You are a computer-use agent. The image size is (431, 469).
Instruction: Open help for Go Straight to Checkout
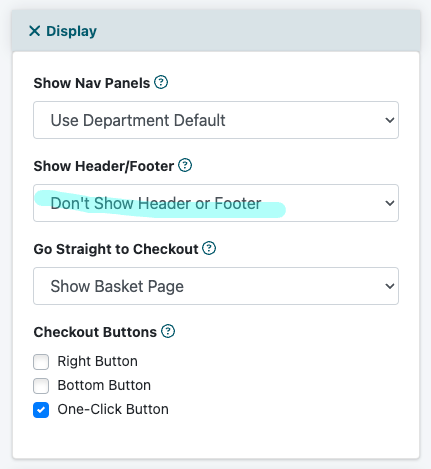[209, 248]
